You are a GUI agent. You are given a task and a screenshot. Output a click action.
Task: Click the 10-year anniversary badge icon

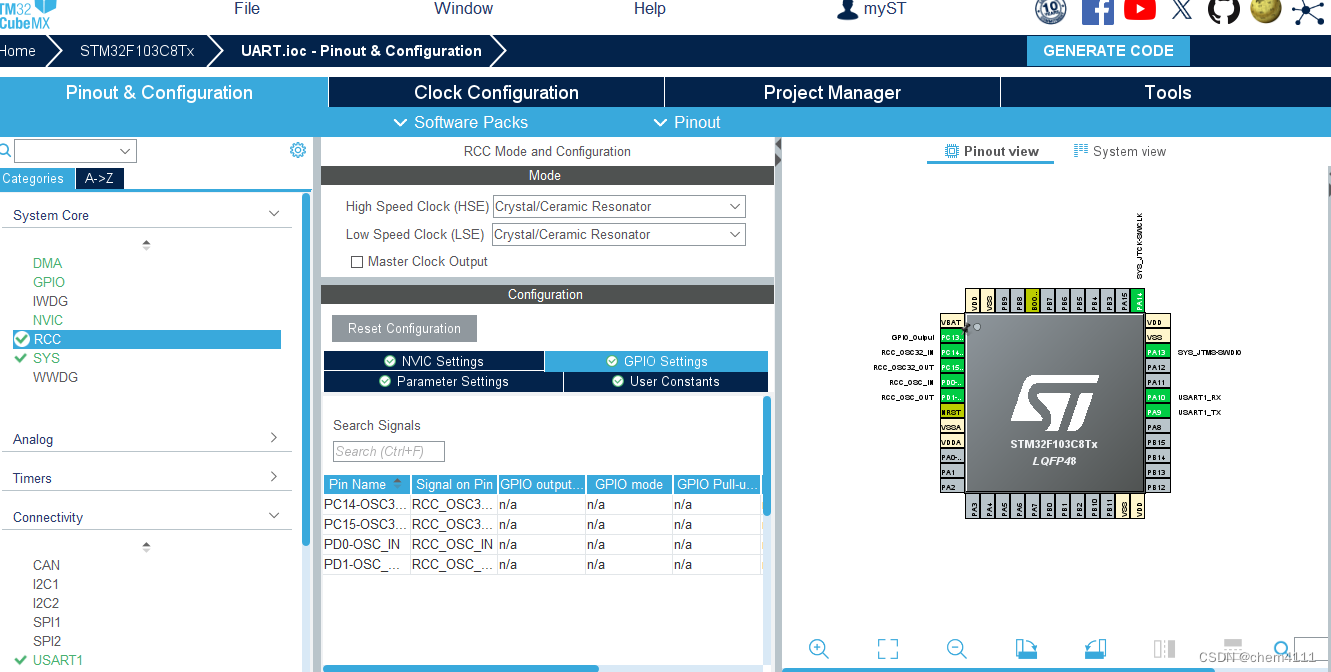tap(1051, 10)
